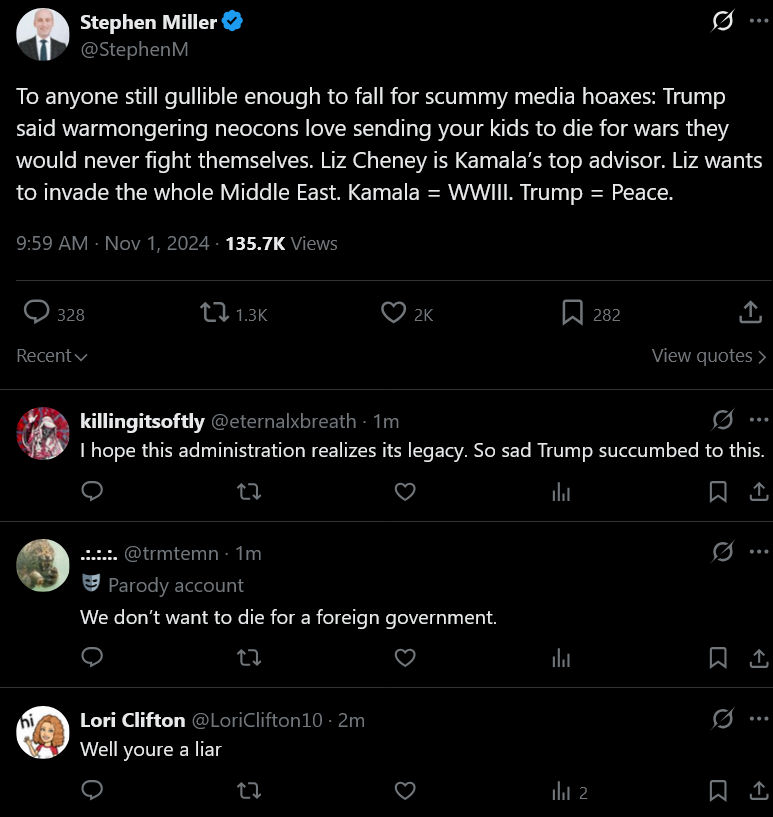This screenshot has width=773, height=817.
Task: Open killingitsoftly's profile name
Action: pyautogui.click(x=142, y=422)
